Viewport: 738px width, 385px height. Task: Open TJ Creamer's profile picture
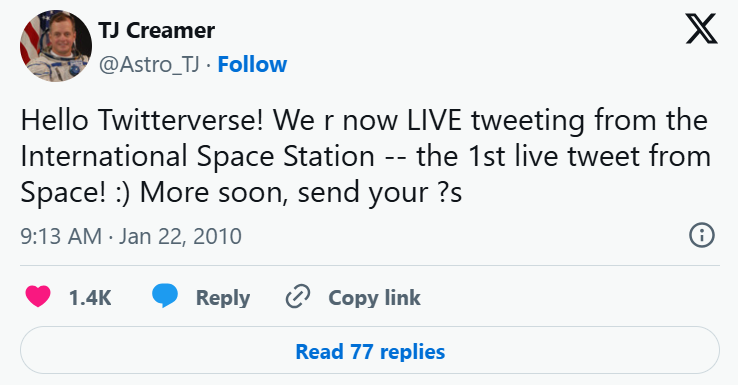56,46
